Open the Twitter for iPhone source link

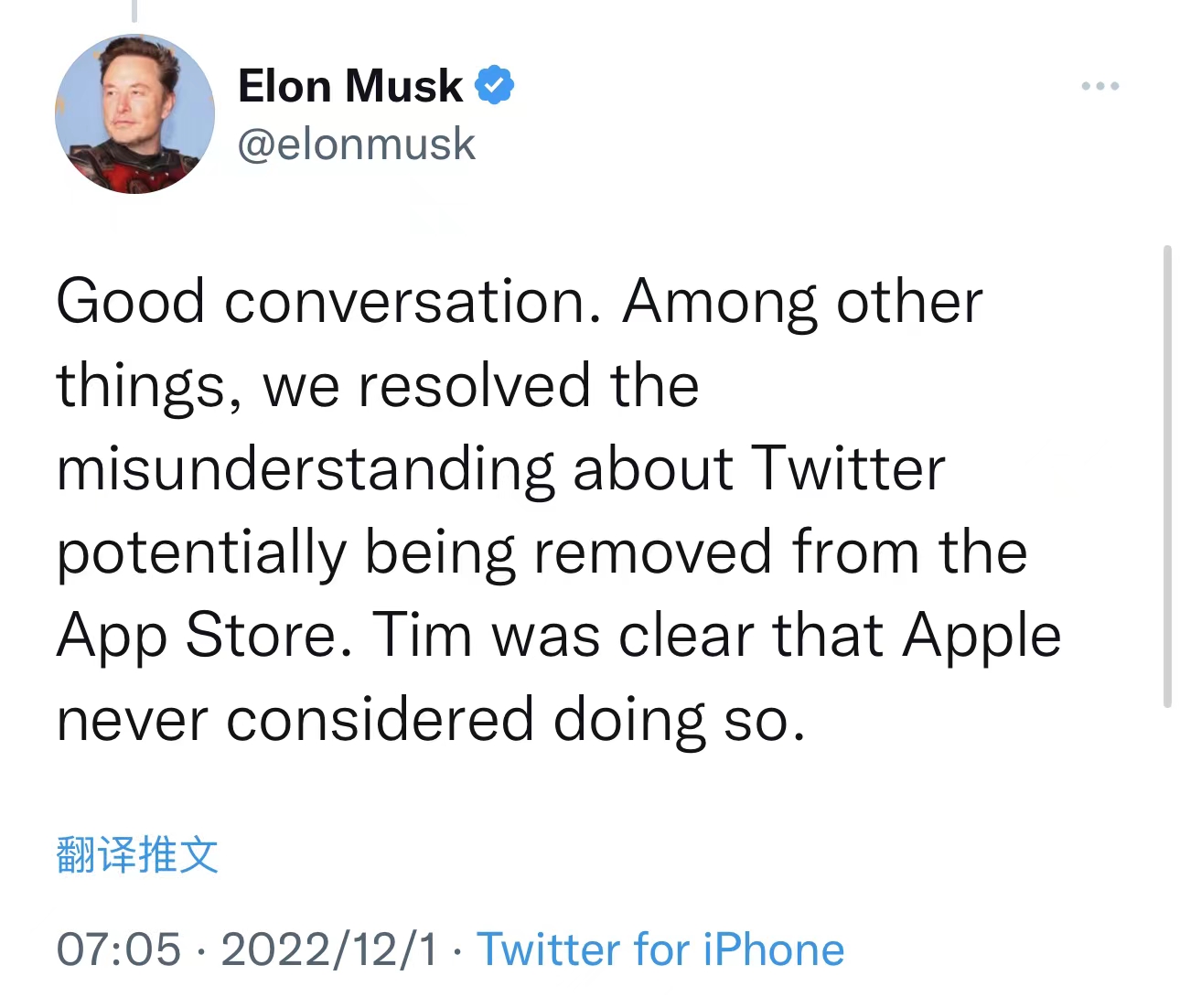(660, 949)
